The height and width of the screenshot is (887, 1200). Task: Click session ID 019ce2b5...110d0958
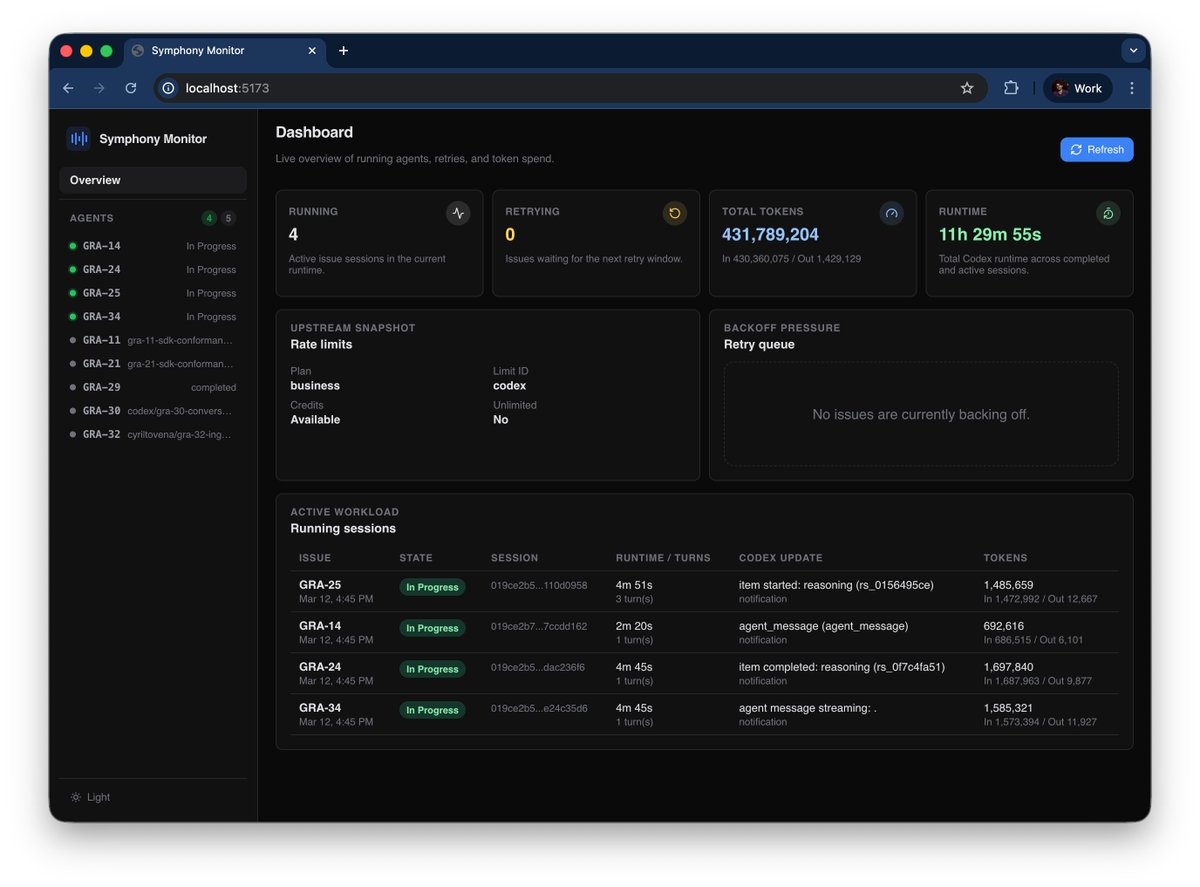(539, 585)
